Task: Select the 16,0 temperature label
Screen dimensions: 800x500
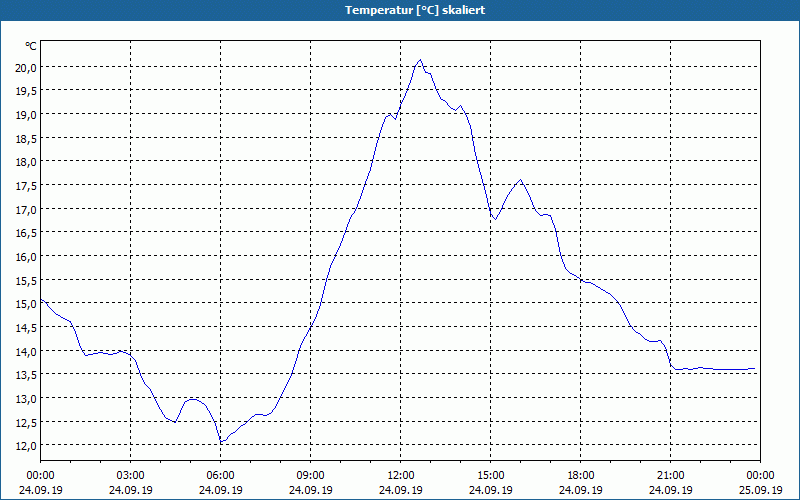Action: tap(27, 257)
